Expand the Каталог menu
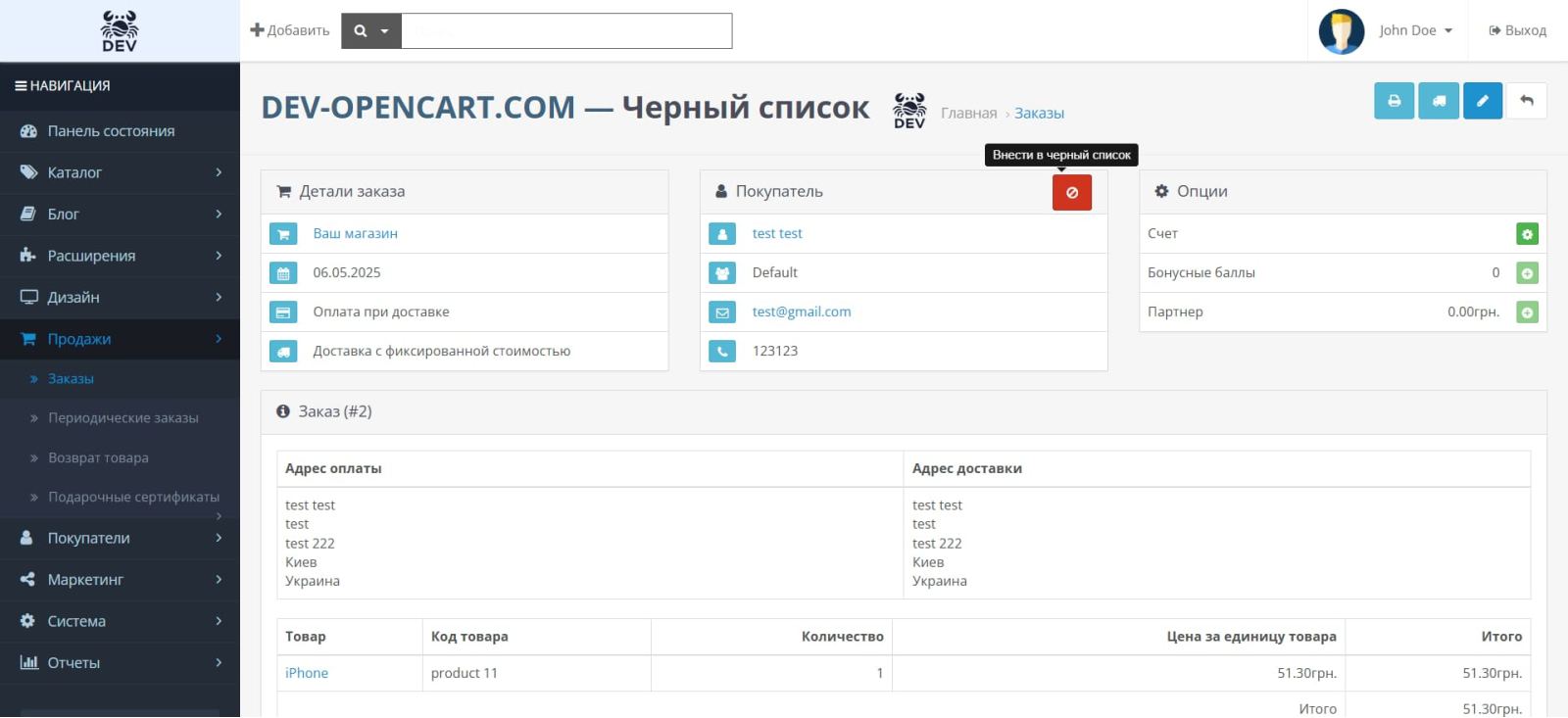Viewport: 1568px width, 718px height. (x=120, y=172)
